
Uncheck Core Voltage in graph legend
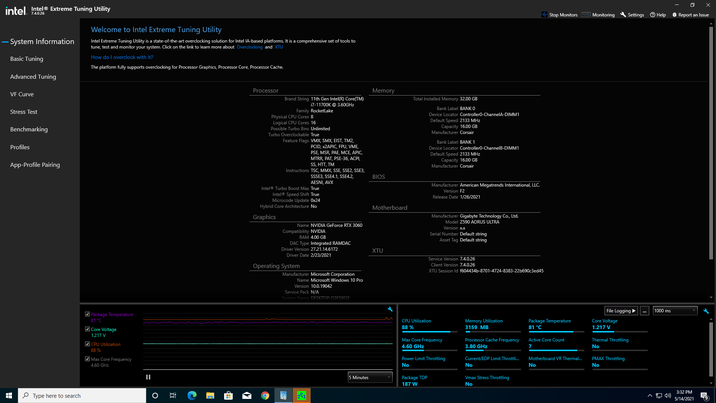click(x=87, y=329)
